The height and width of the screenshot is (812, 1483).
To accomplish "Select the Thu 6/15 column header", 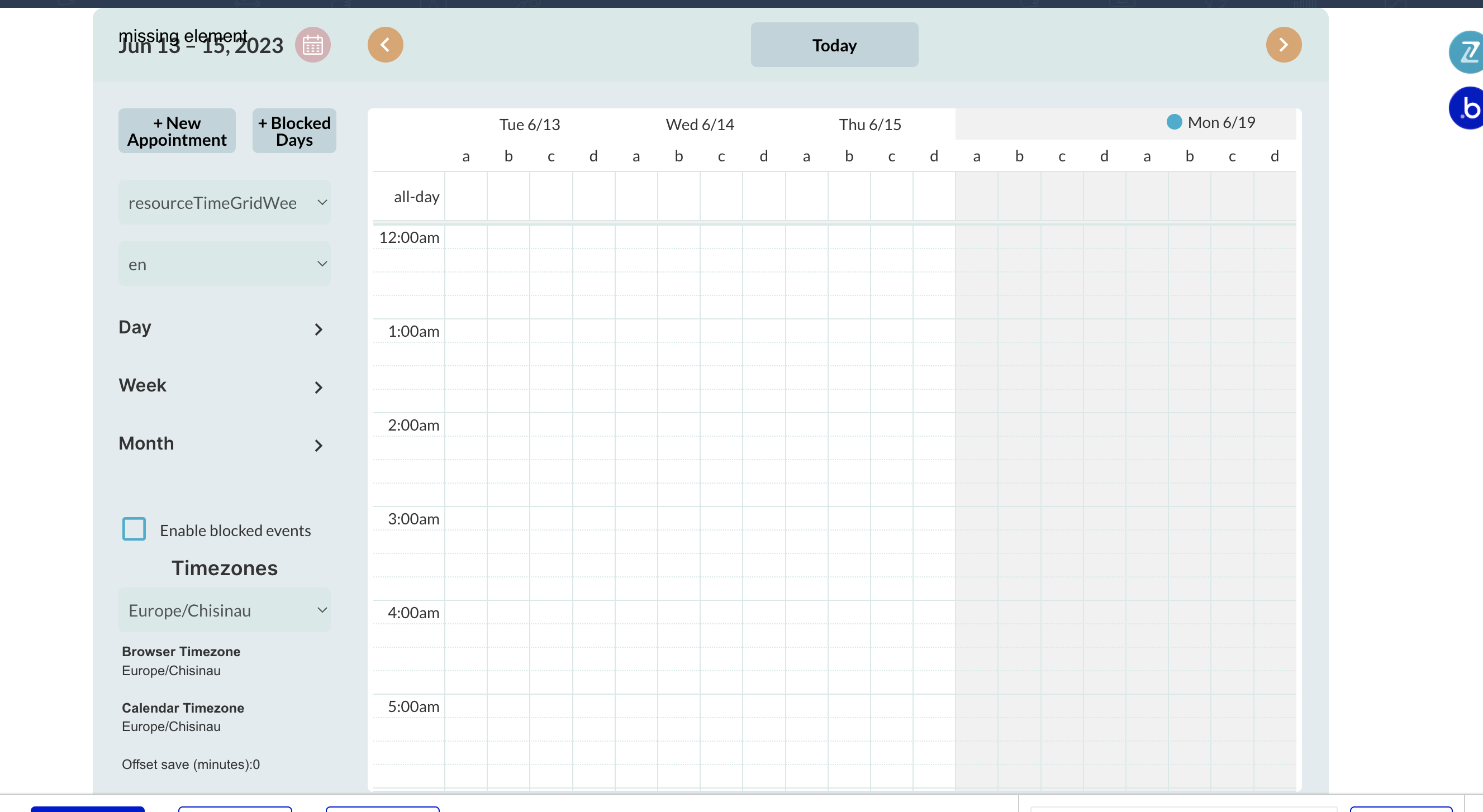I will 870,125.
